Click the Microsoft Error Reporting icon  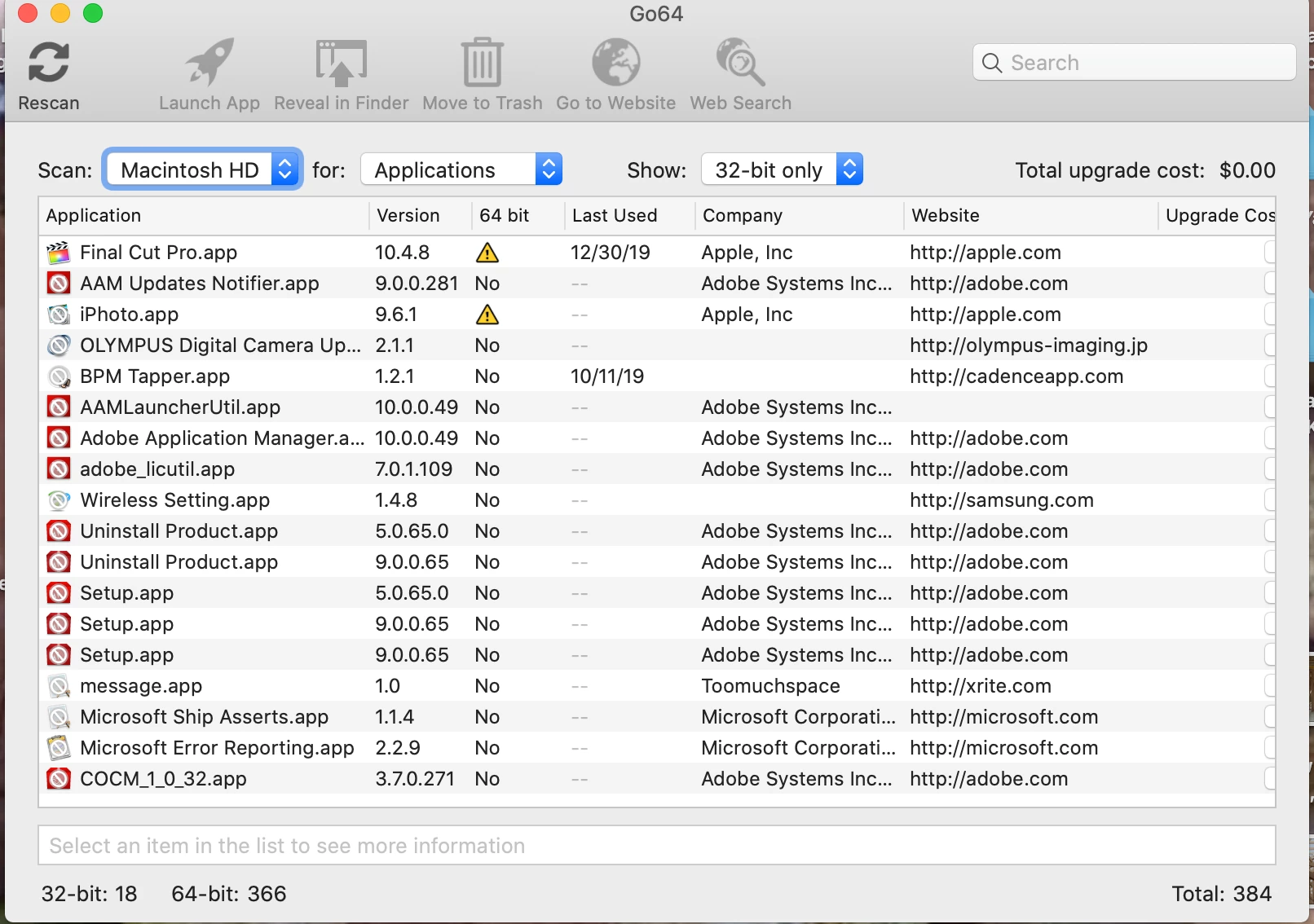[59, 748]
